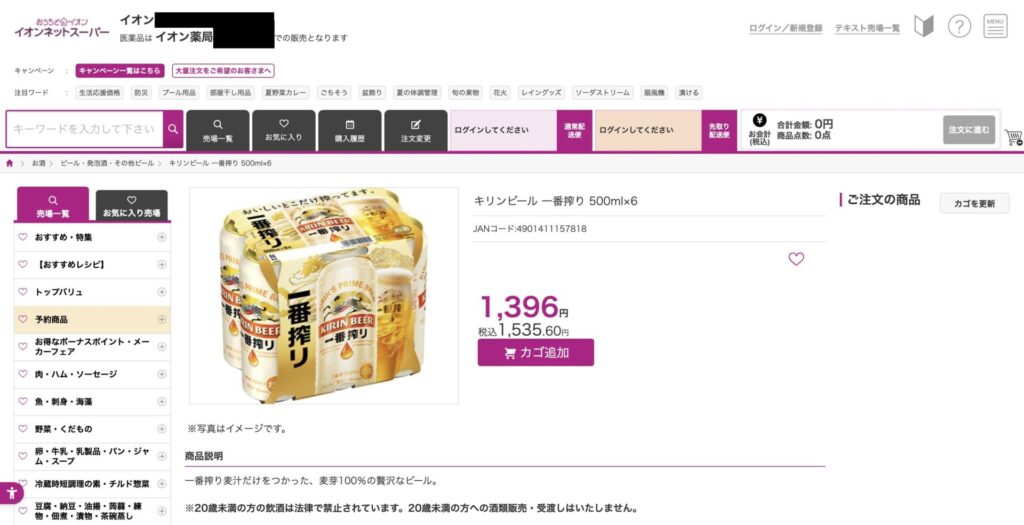Expand the 魚・刺身・海藻 category

(161, 402)
